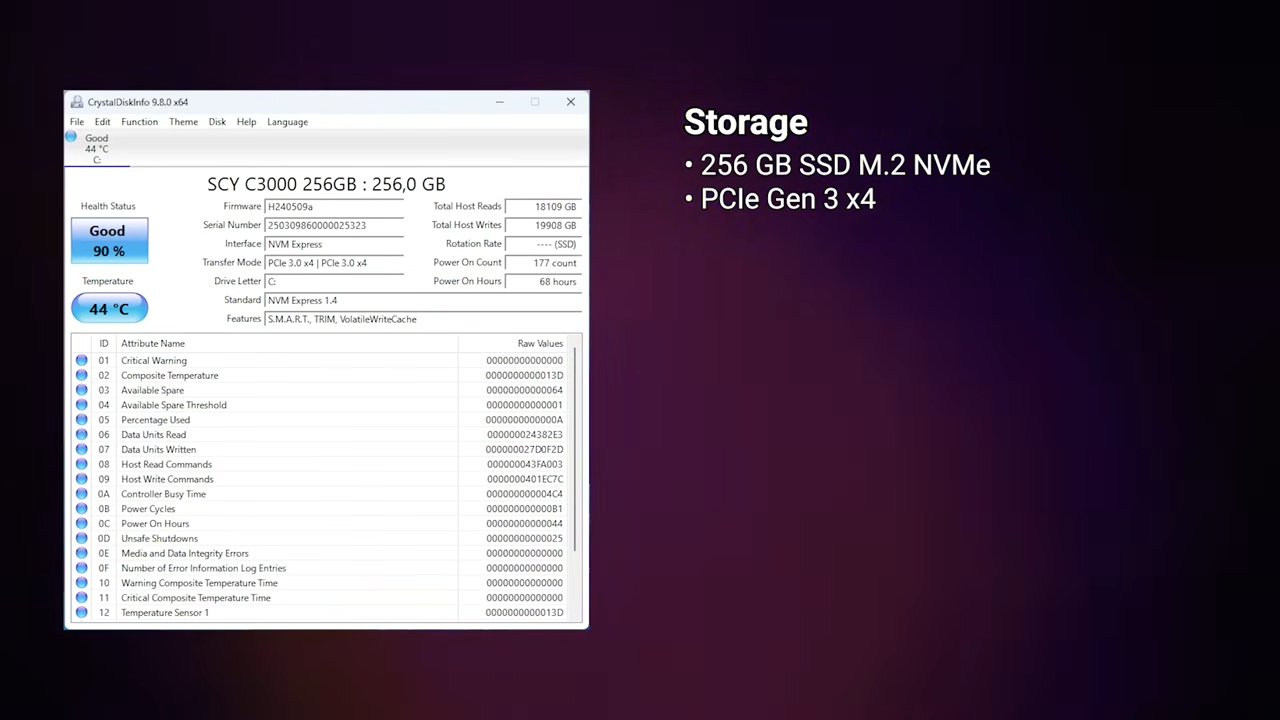Click the Standard NVM Express 1.4 field

[x=423, y=300]
